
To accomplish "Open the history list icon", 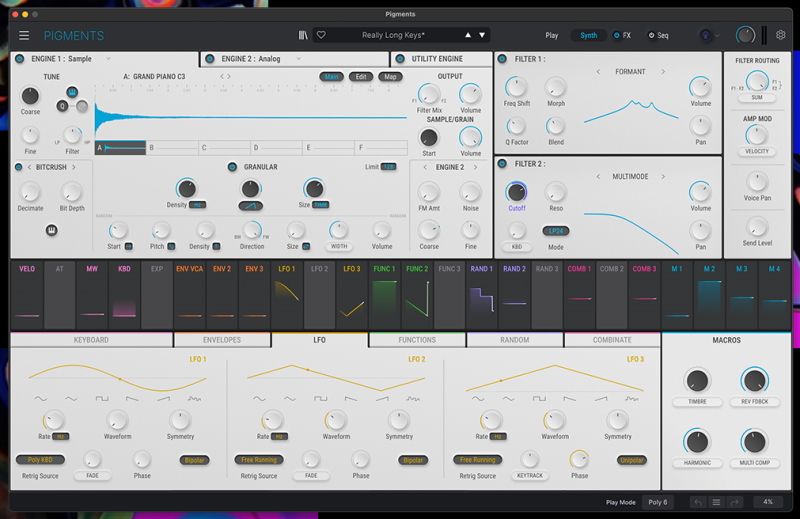I will click(x=716, y=502).
